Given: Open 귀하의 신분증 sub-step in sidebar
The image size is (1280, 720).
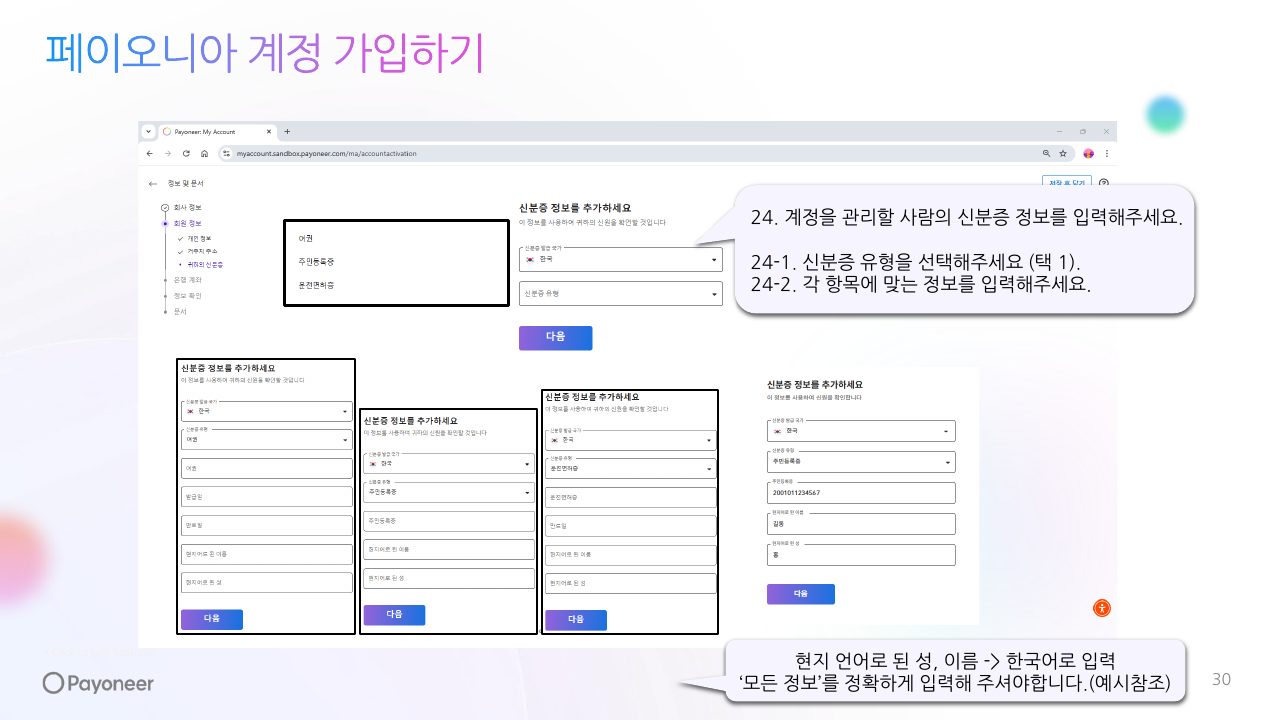Looking at the screenshot, I should click(x=205, y=265).
